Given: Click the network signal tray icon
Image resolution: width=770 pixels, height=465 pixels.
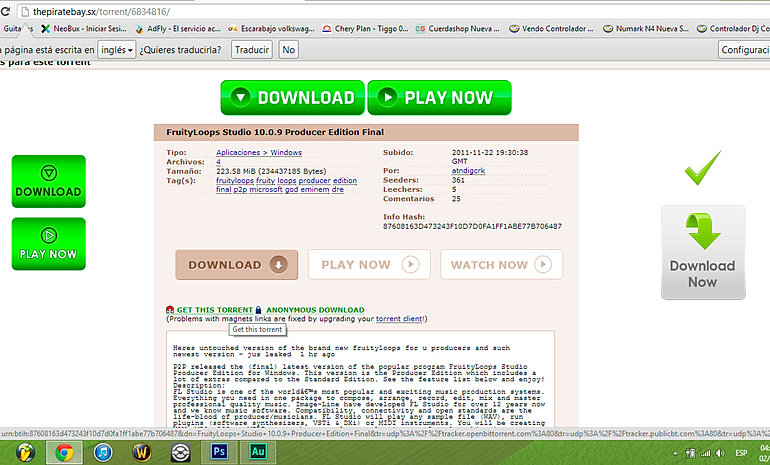Looking at the screenshot, I should click(705, 453).
